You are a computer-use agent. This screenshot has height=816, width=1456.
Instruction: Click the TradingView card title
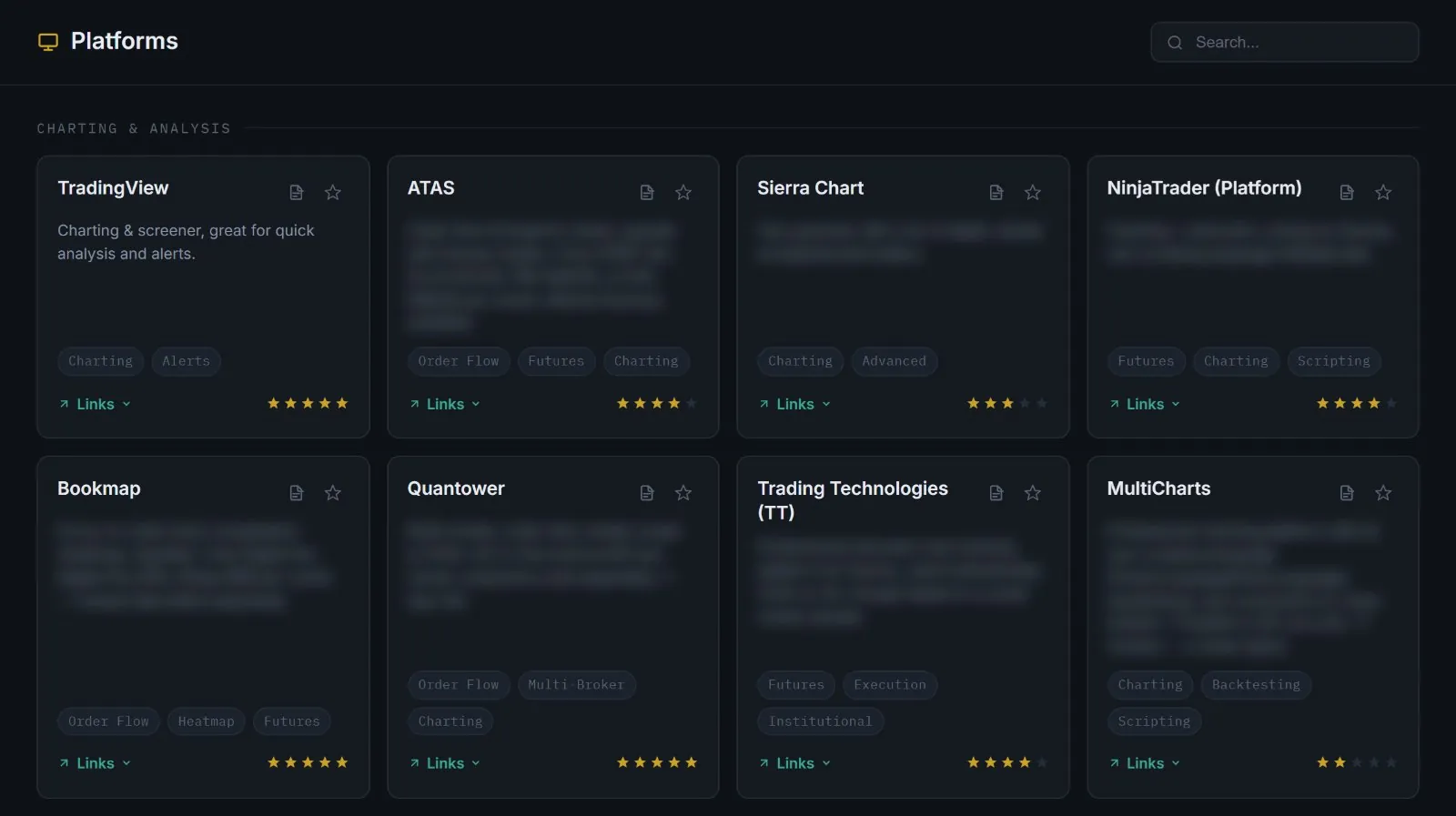[113, 188]
